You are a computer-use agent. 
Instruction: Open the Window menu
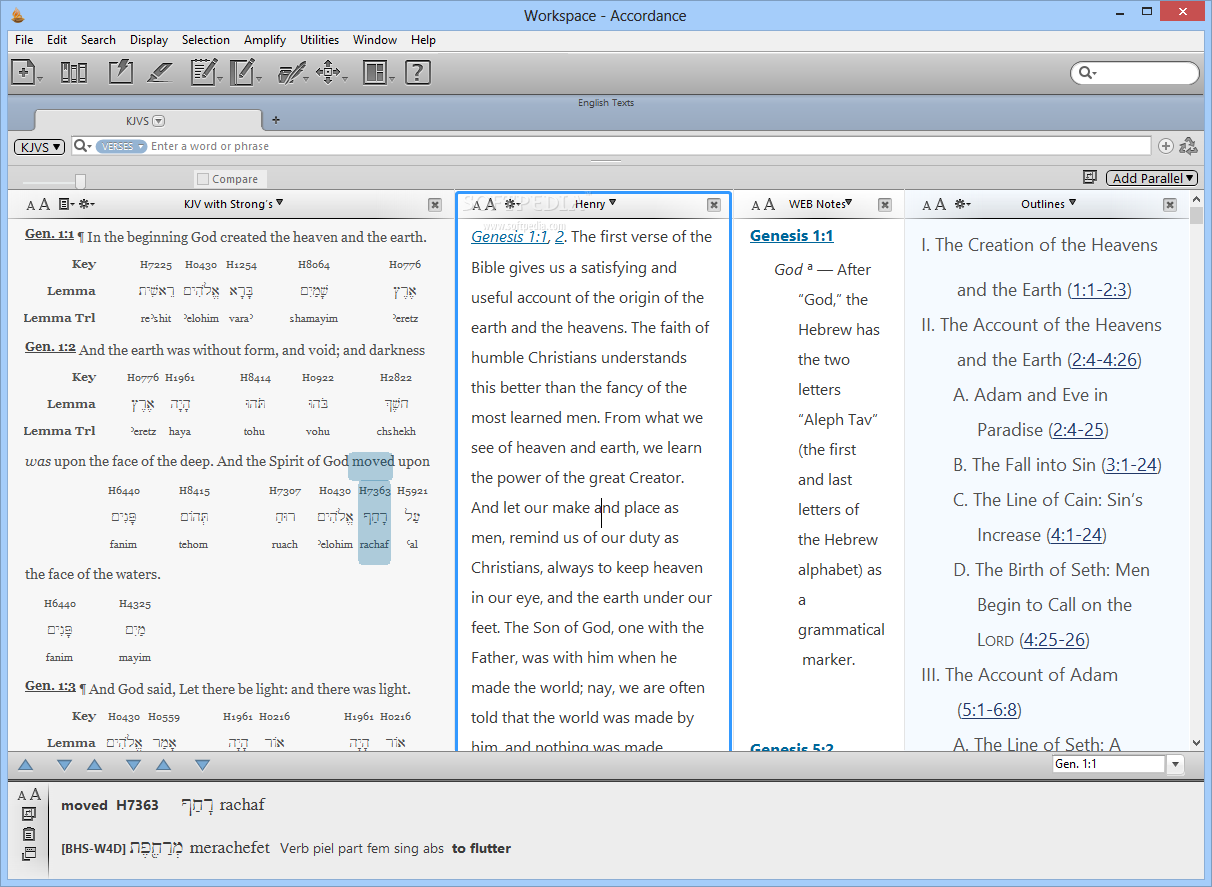point(375,40)
